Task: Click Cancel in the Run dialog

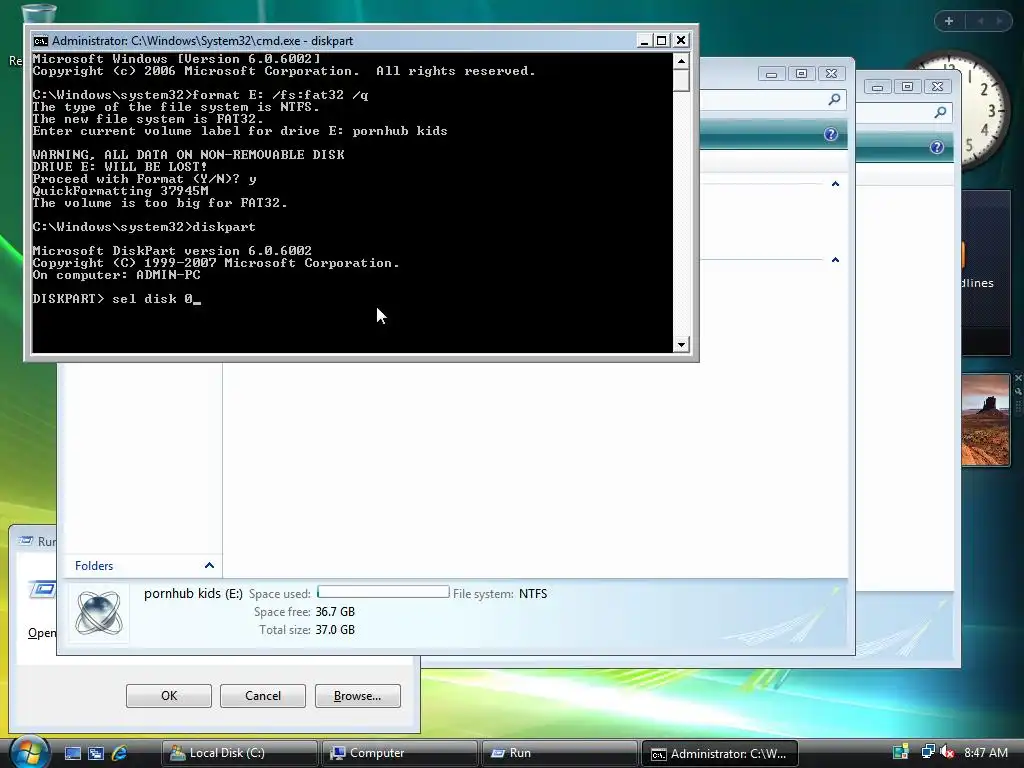Action: coord(263,696)
